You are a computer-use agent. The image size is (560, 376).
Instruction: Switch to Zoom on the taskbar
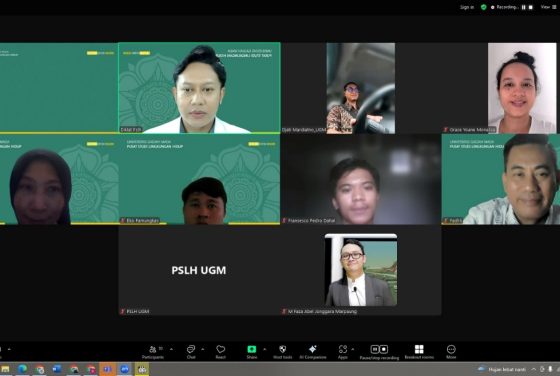tap(125, 369)
